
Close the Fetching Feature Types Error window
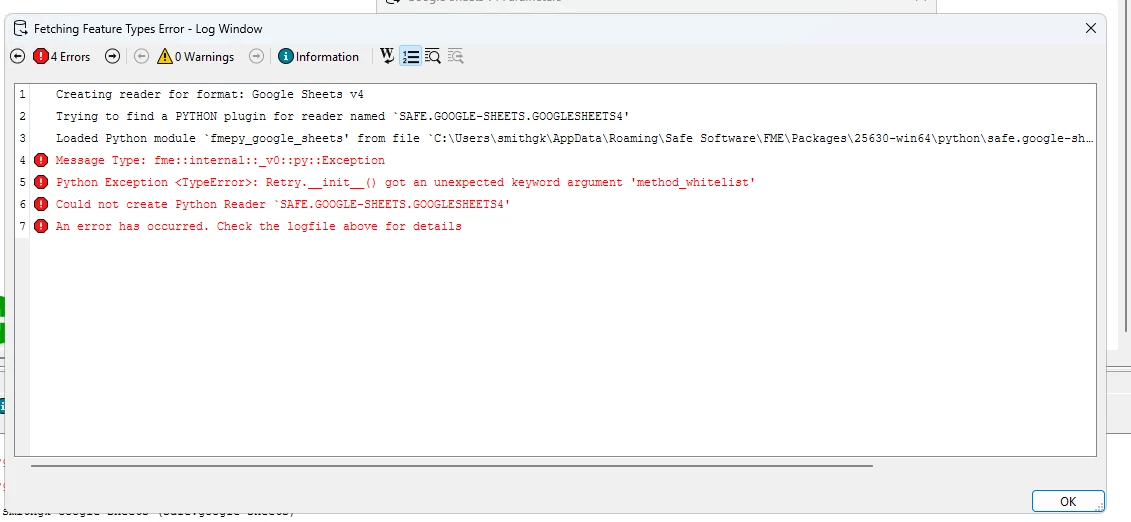[1091, 29]
